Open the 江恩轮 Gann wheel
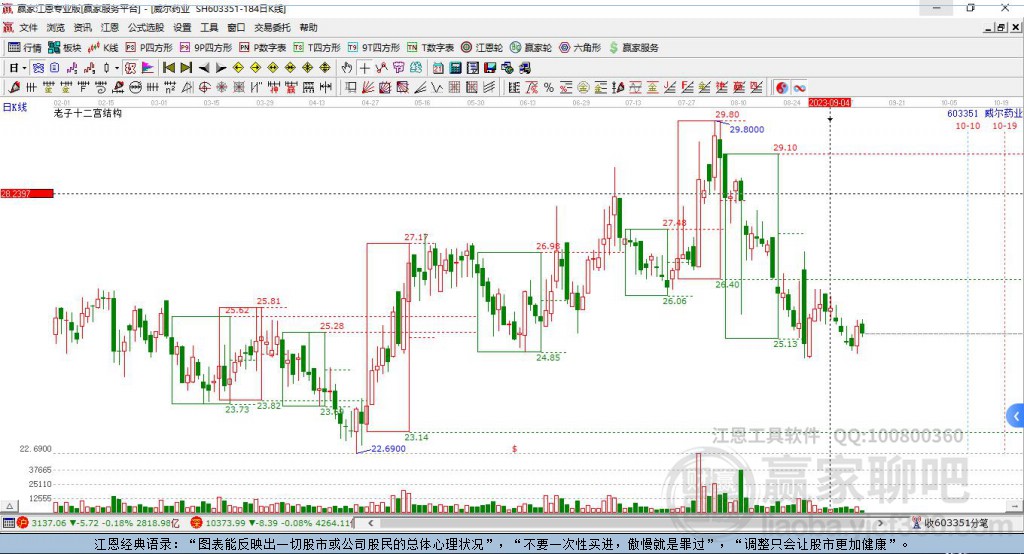1024x554 pixels. [482, 48]
